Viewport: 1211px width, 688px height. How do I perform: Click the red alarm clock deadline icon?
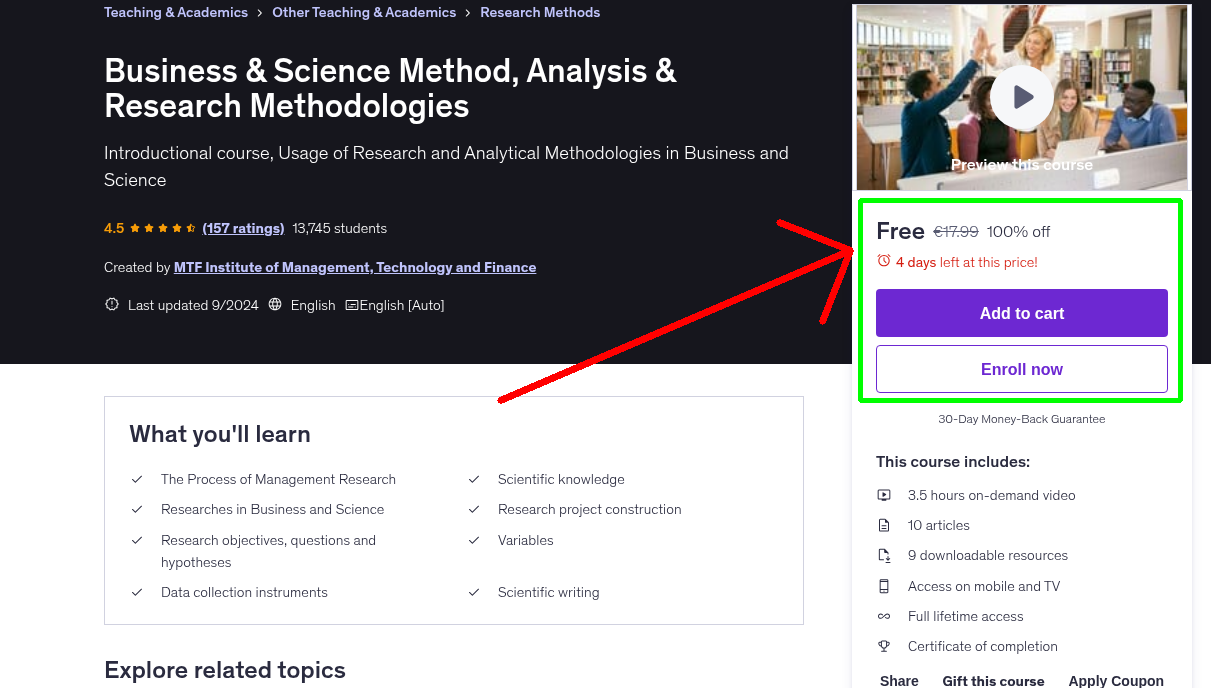tap(884, 260)
